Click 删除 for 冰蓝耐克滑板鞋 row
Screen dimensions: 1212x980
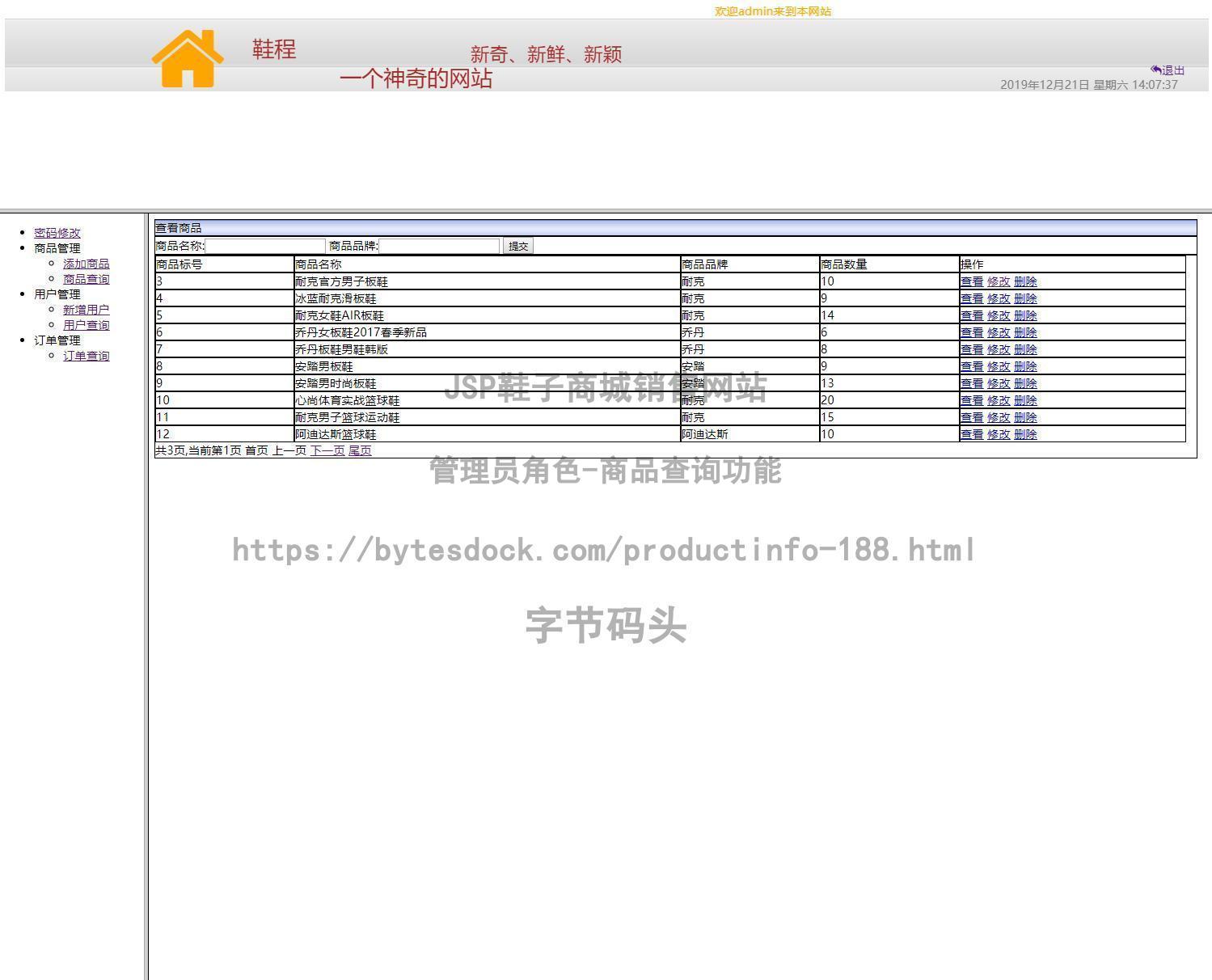(x=1025, y=298)
